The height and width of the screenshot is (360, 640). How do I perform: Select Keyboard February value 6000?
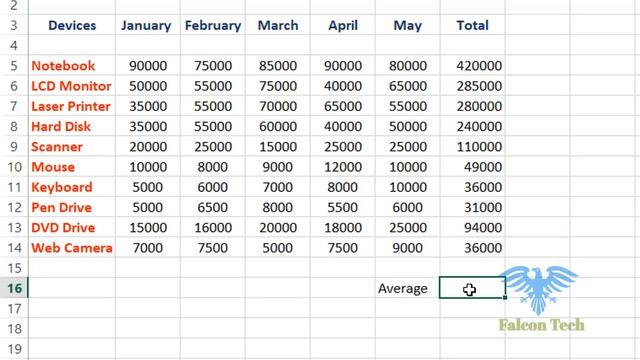(x=213, y=187)
